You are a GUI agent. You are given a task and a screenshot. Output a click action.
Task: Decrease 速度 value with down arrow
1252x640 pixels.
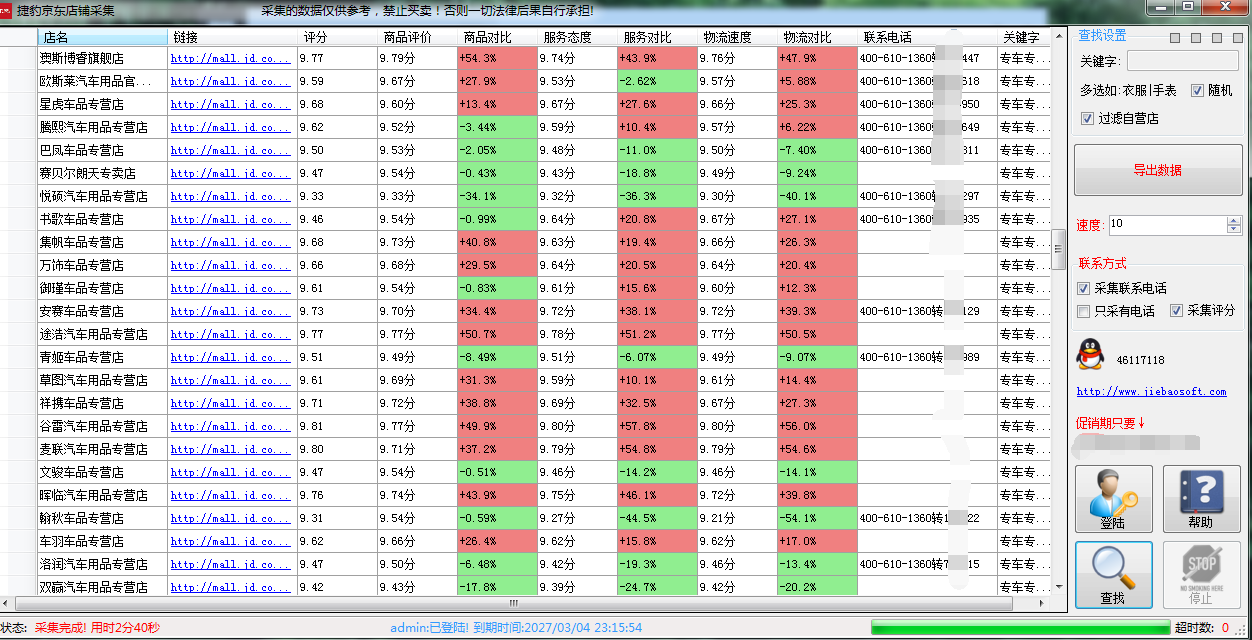[1234, 229]
